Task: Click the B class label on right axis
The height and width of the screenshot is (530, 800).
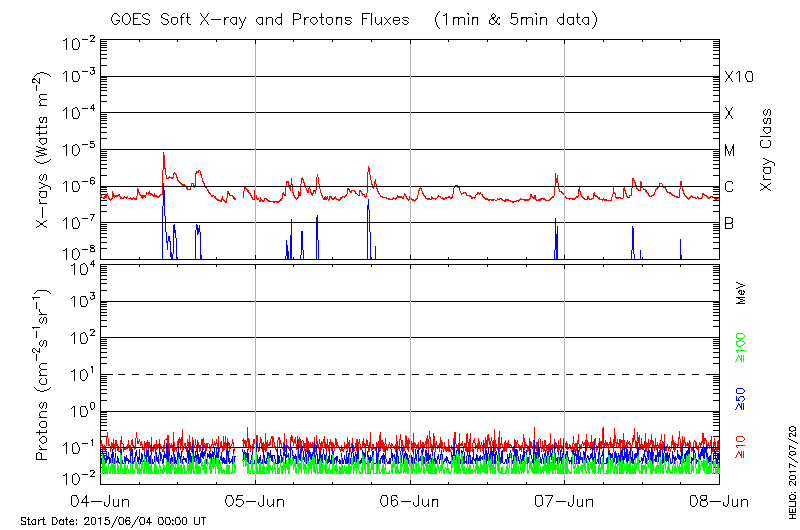Action: 729,223
